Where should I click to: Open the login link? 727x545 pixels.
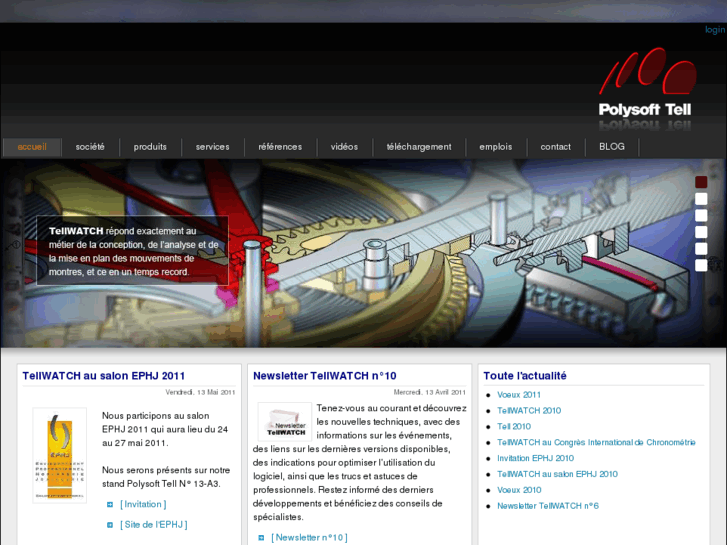pyautogui.click(x=715, y=30)
